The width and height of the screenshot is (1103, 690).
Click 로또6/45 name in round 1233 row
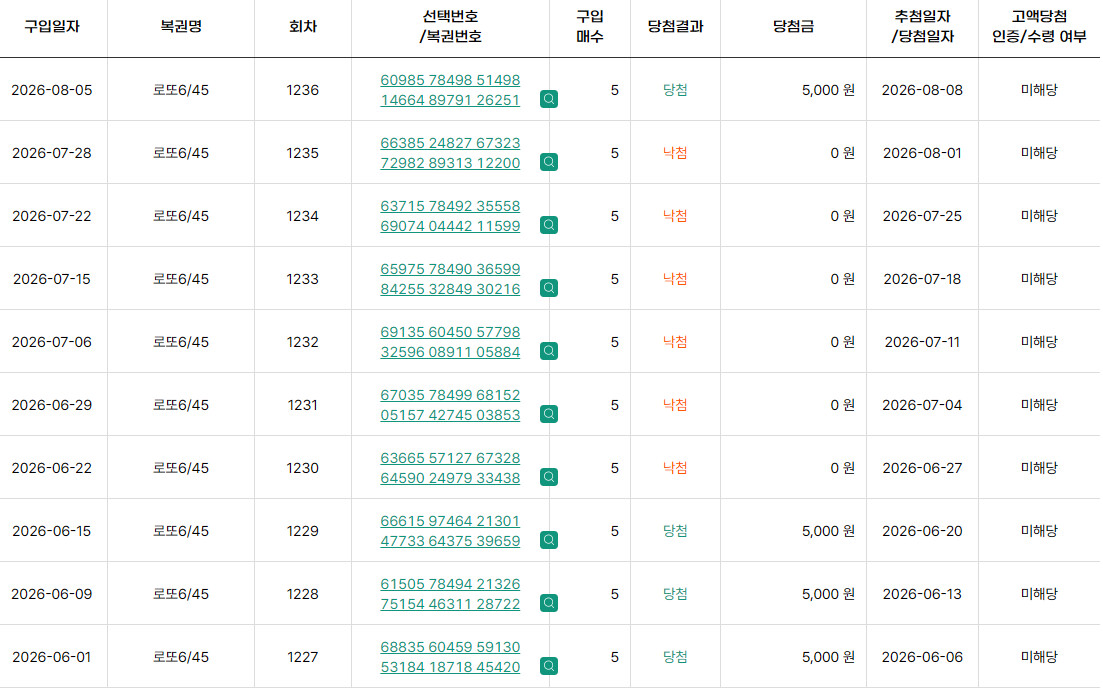[181, 279]
